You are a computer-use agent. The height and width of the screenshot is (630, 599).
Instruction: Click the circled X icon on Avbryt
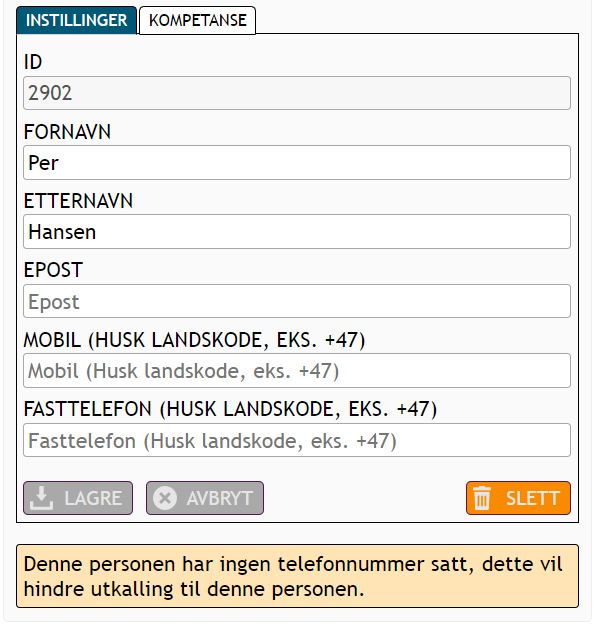[165, 498]
